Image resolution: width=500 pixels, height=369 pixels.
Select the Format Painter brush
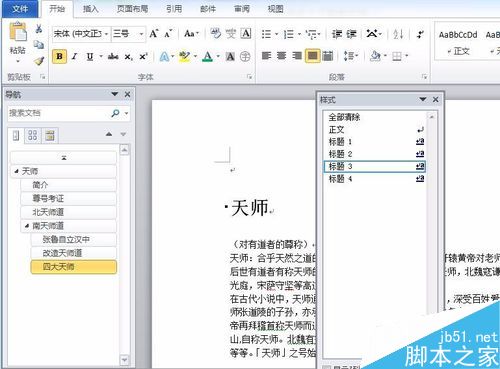[x=39, y=60]
